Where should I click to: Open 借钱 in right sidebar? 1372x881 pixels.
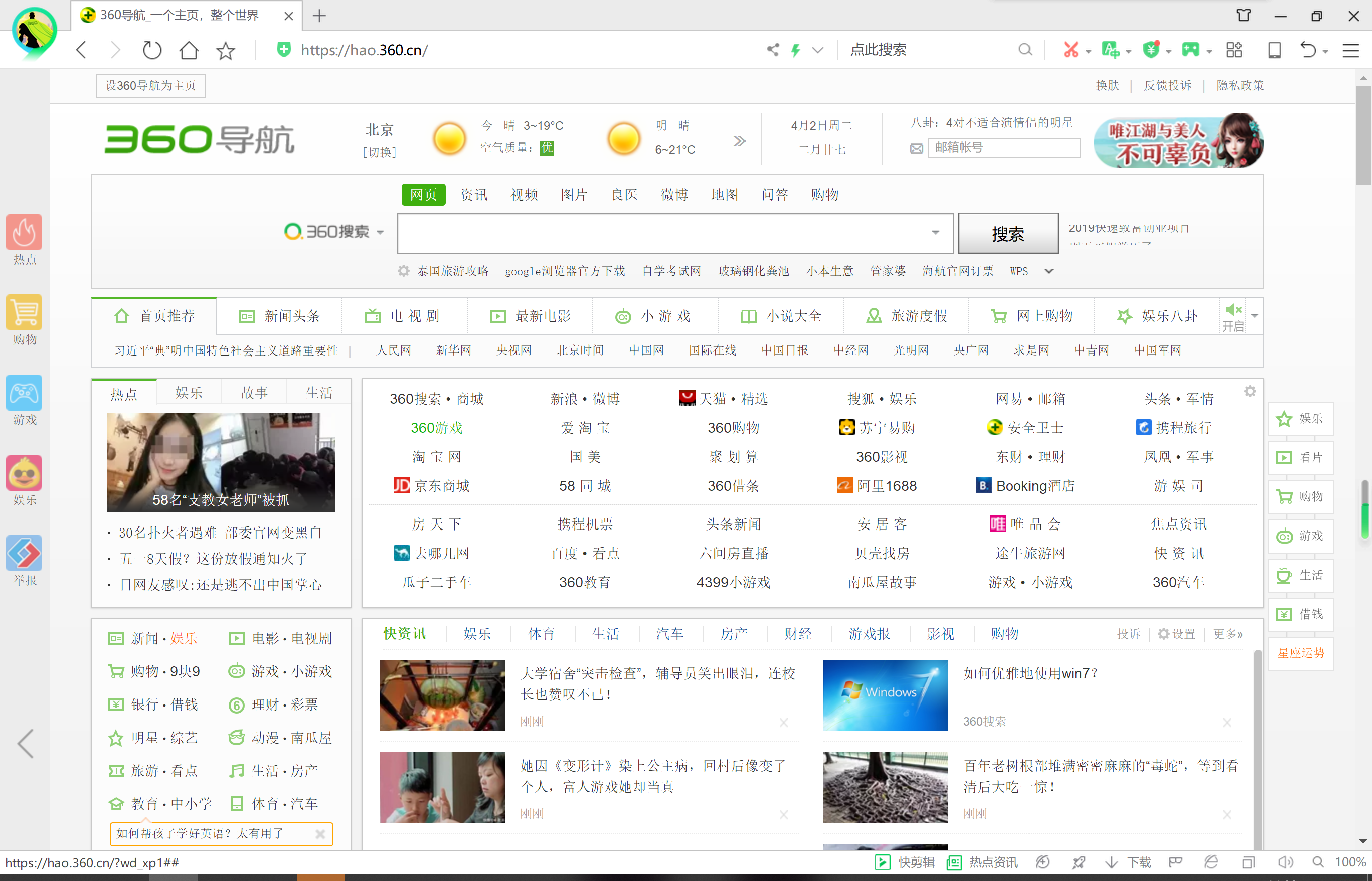click(x=1301, y=614)
